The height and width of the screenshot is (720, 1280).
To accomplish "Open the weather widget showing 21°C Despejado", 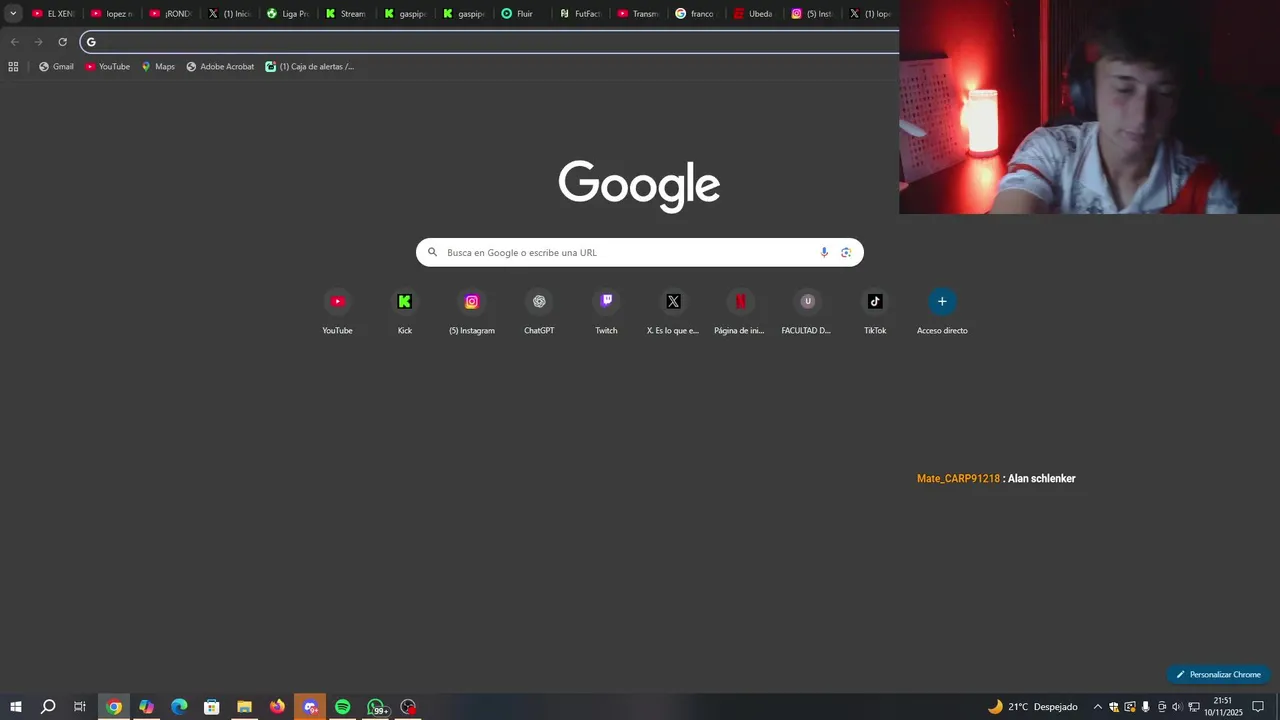I will pyautogui.click(x=1033, y=707).
